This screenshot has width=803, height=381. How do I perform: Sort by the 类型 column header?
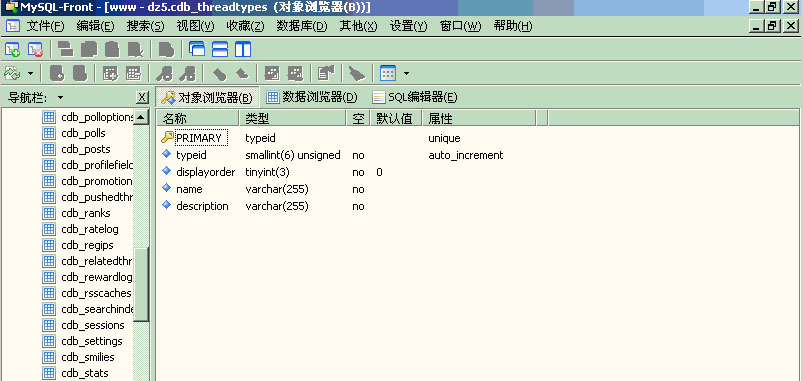pos(292,119)
